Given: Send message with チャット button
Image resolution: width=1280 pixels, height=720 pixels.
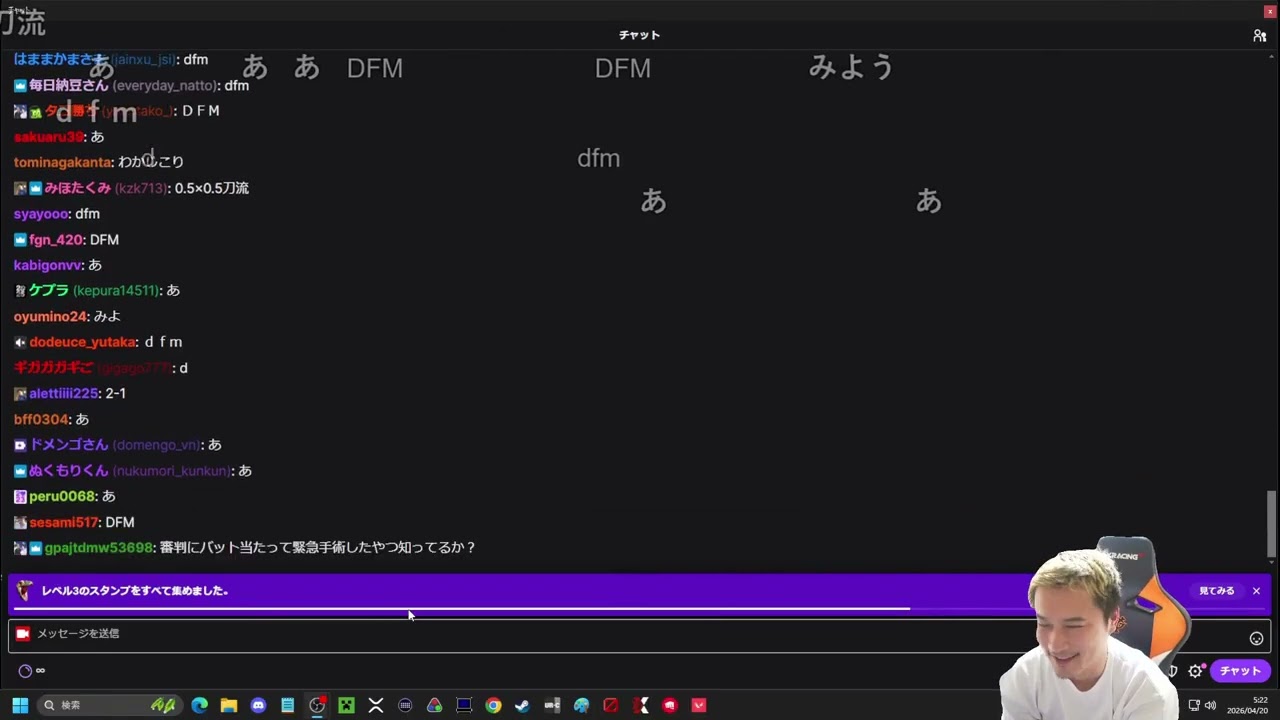Looking at the screenshot, I should click(x=1240, y=671).
